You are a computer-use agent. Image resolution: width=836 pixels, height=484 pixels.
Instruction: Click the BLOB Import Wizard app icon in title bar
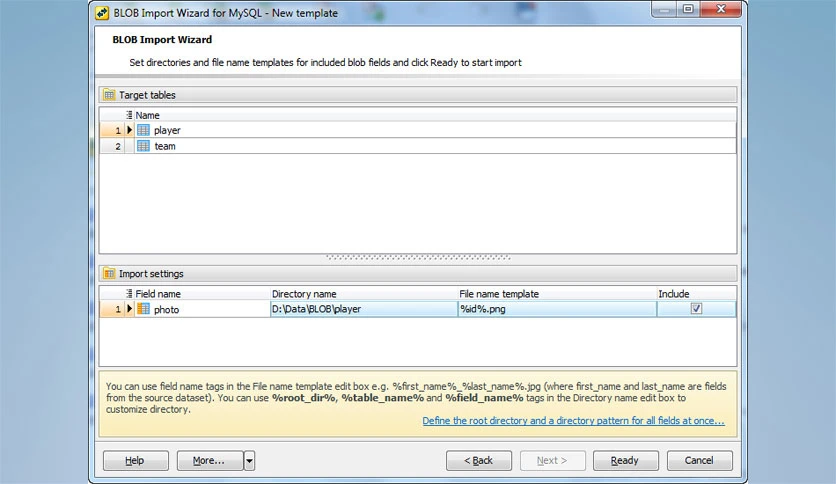(x=102, y=13)
